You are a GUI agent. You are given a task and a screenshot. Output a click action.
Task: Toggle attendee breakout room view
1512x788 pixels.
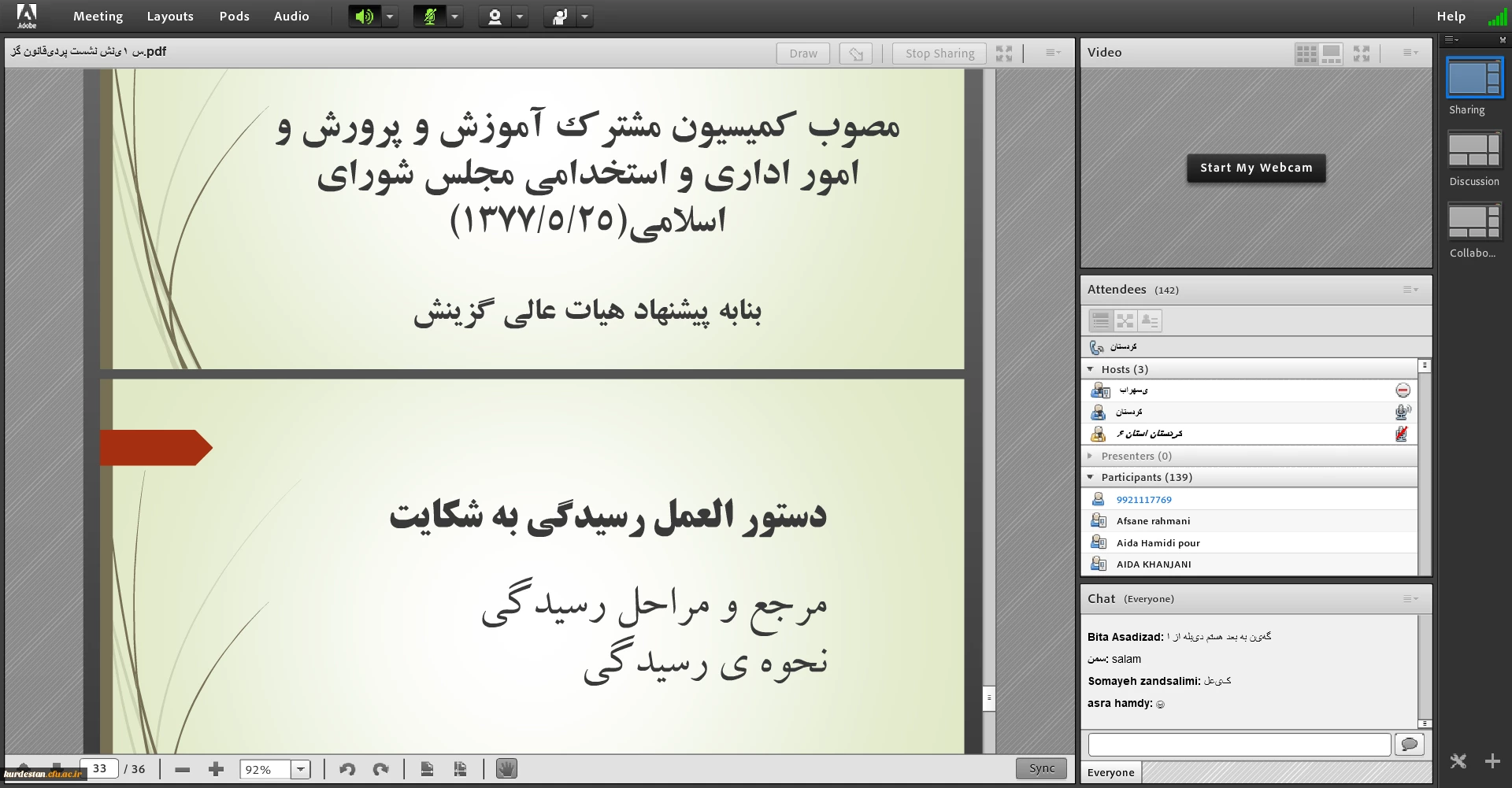1125,320
